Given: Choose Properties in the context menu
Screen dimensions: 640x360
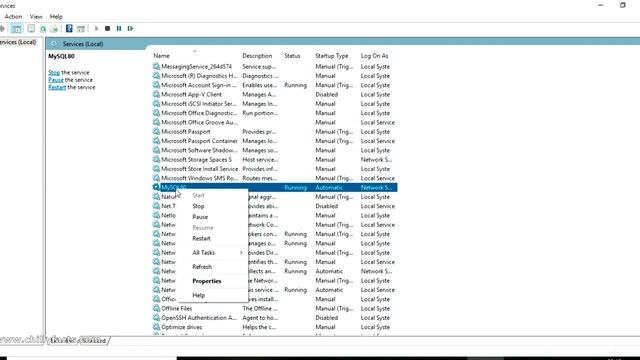Looking at the screenshot, I should point(207,281).
